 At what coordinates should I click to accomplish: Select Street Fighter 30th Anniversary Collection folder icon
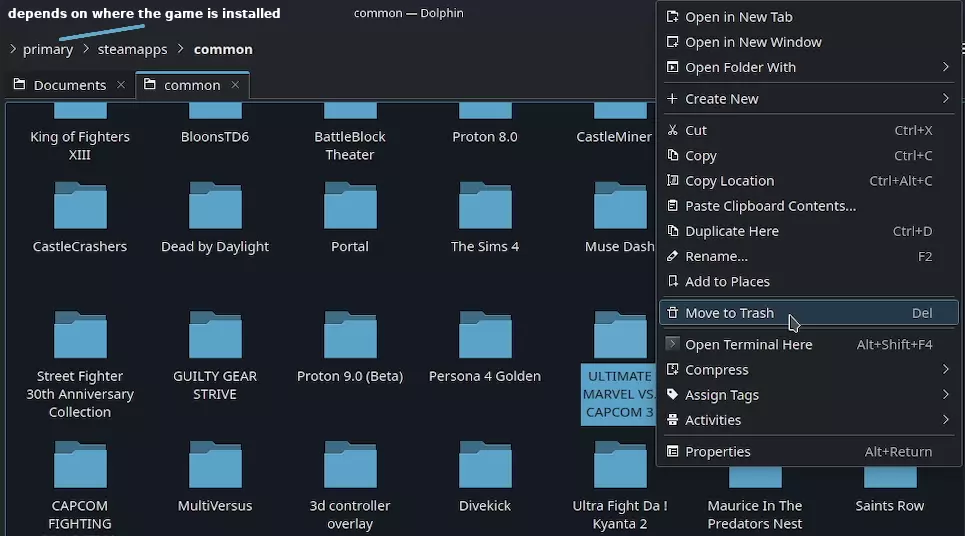coord(80,335)
